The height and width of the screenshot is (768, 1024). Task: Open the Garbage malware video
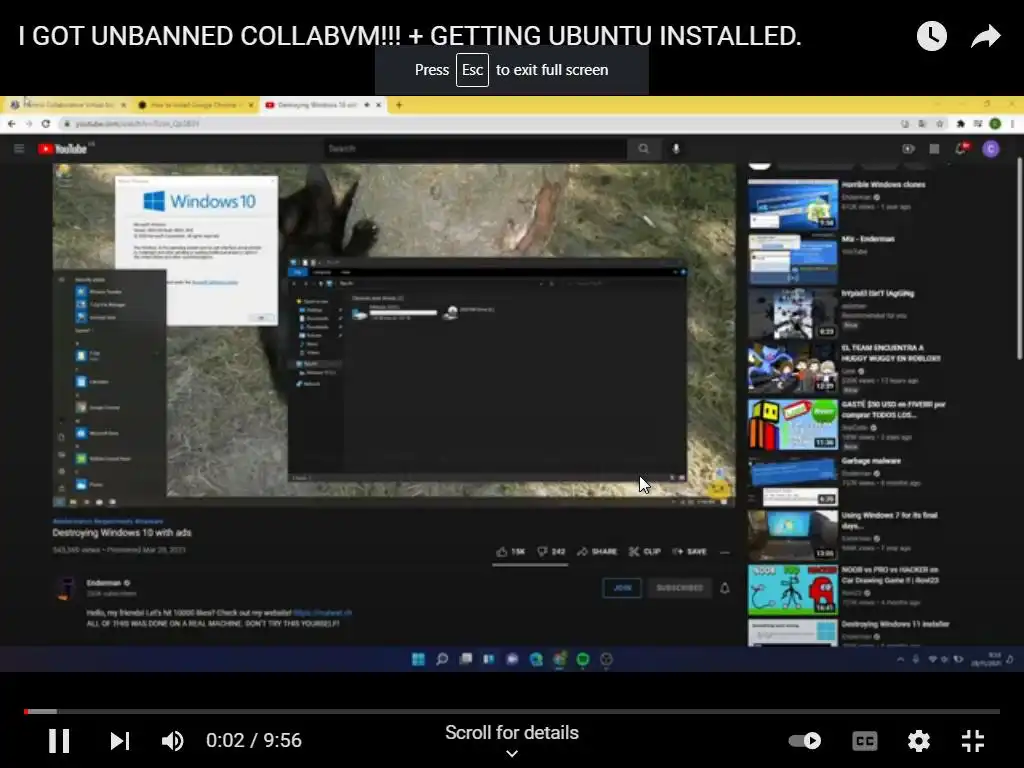click(793, 481)
